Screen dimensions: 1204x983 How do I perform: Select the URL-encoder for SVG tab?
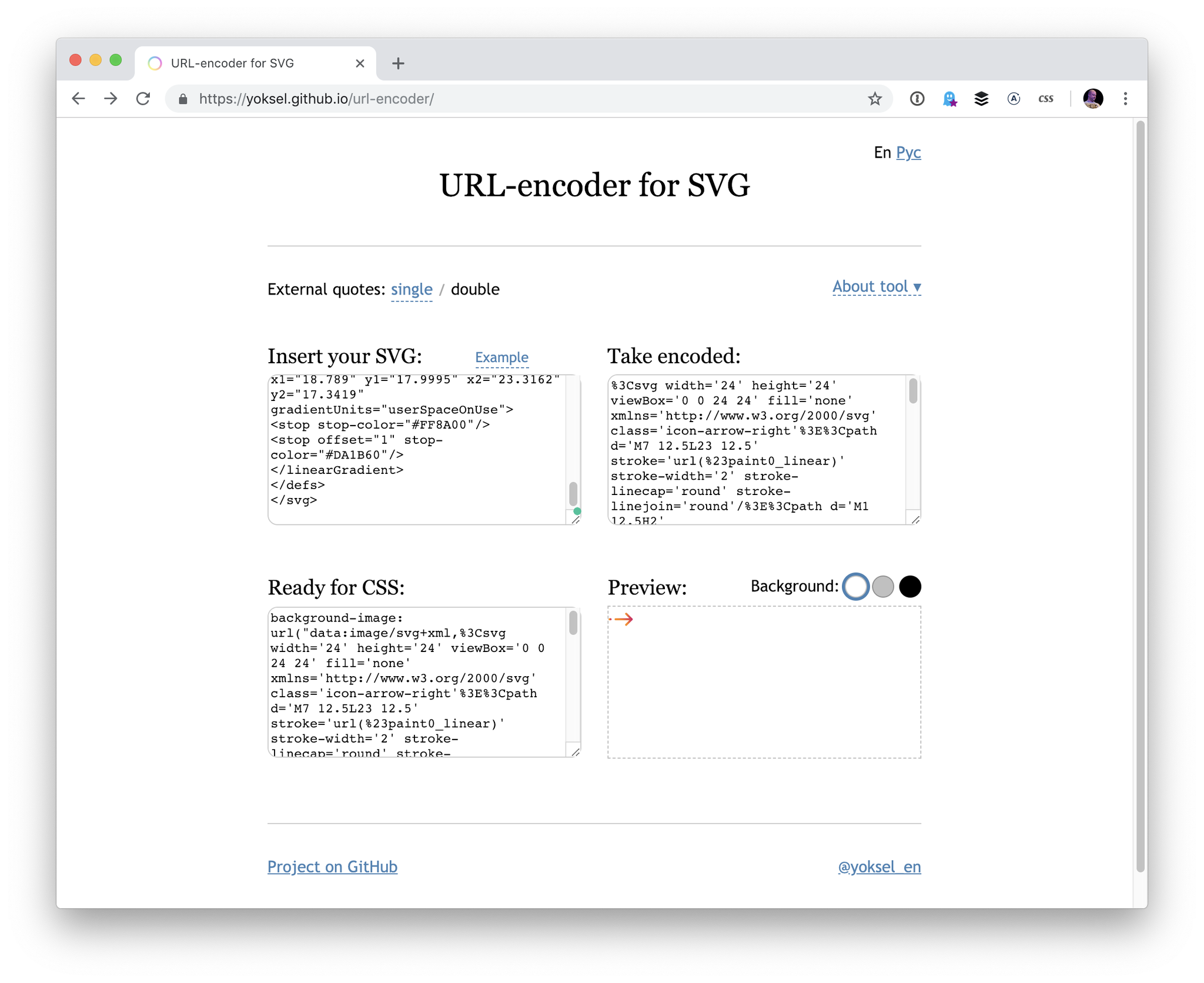click(x=255, y=63)
